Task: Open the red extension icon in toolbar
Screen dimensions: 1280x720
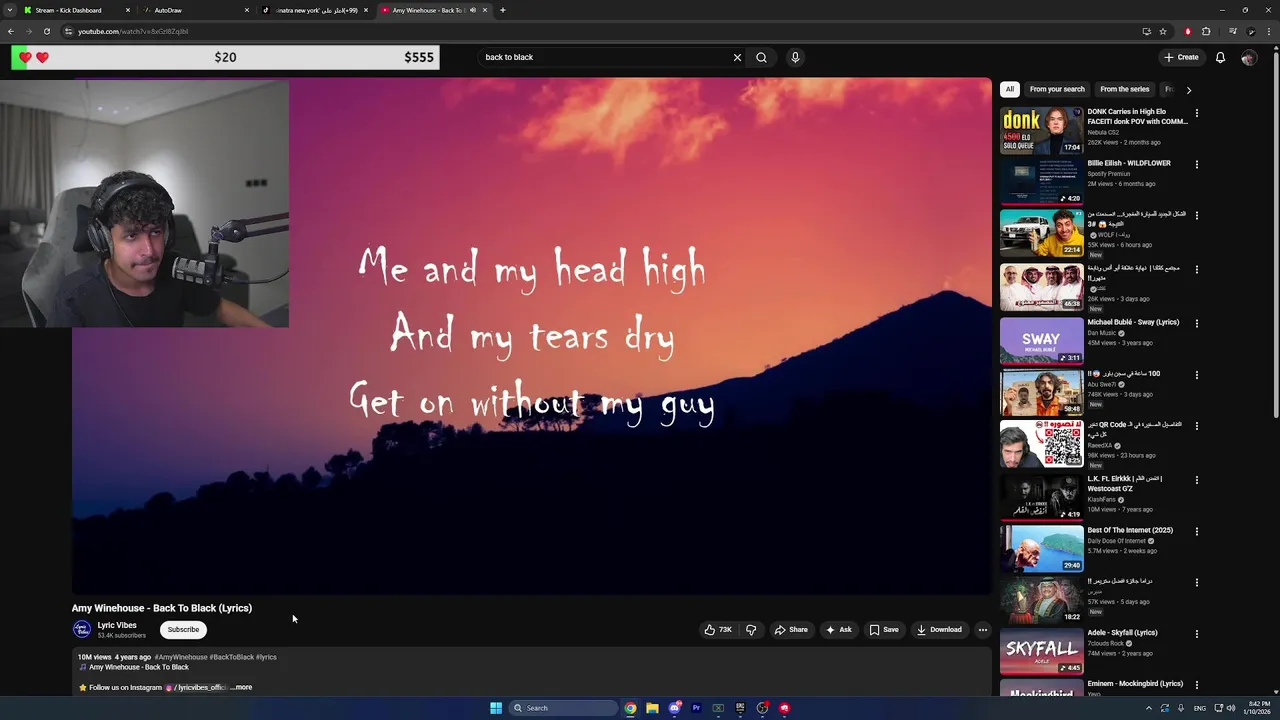Action: click(x=1188, y=31)
